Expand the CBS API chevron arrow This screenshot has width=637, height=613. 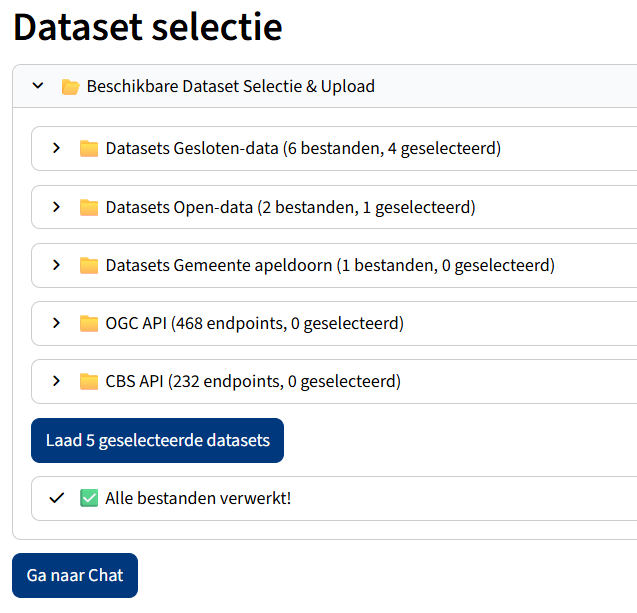pyautogui.click(x=57, y=381)
